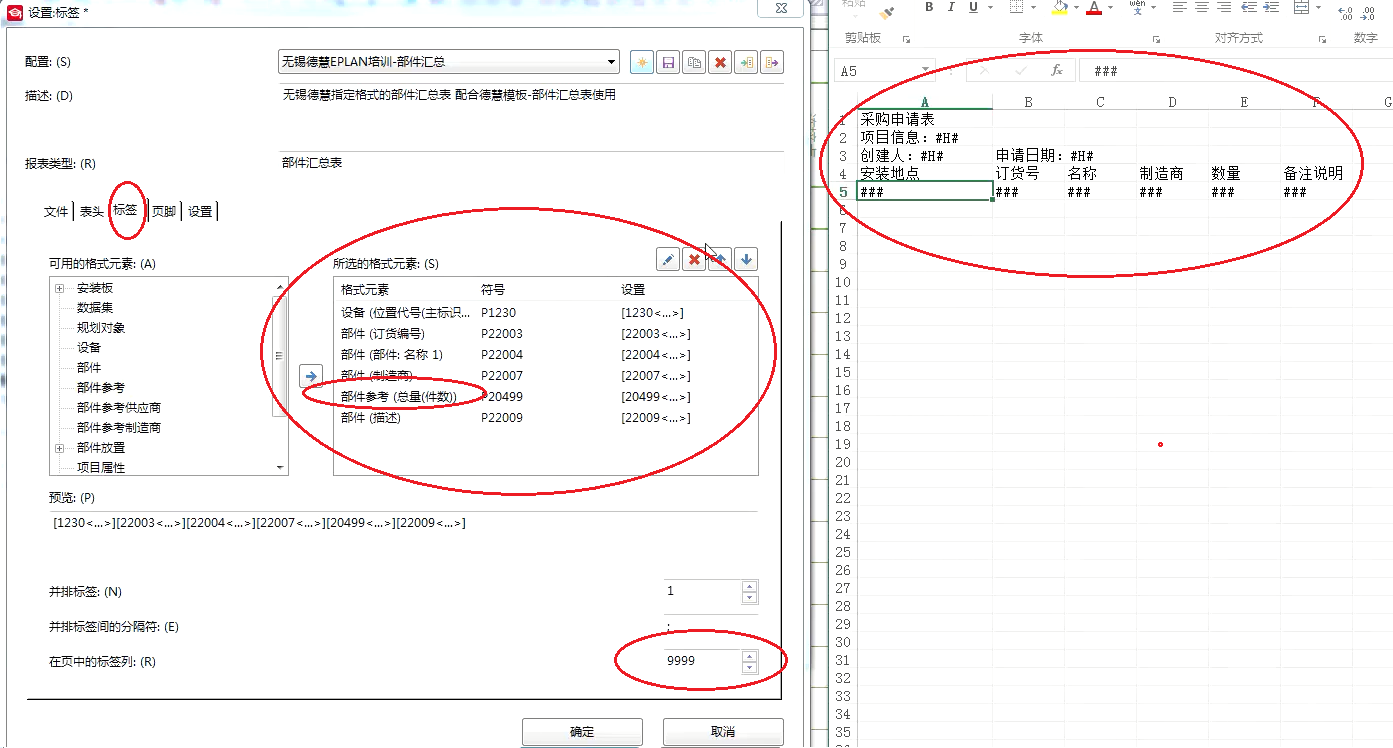Viewport: 1393px width, 748px height.
Task: Move the selected format element down
Action: [x=746, y=259]
